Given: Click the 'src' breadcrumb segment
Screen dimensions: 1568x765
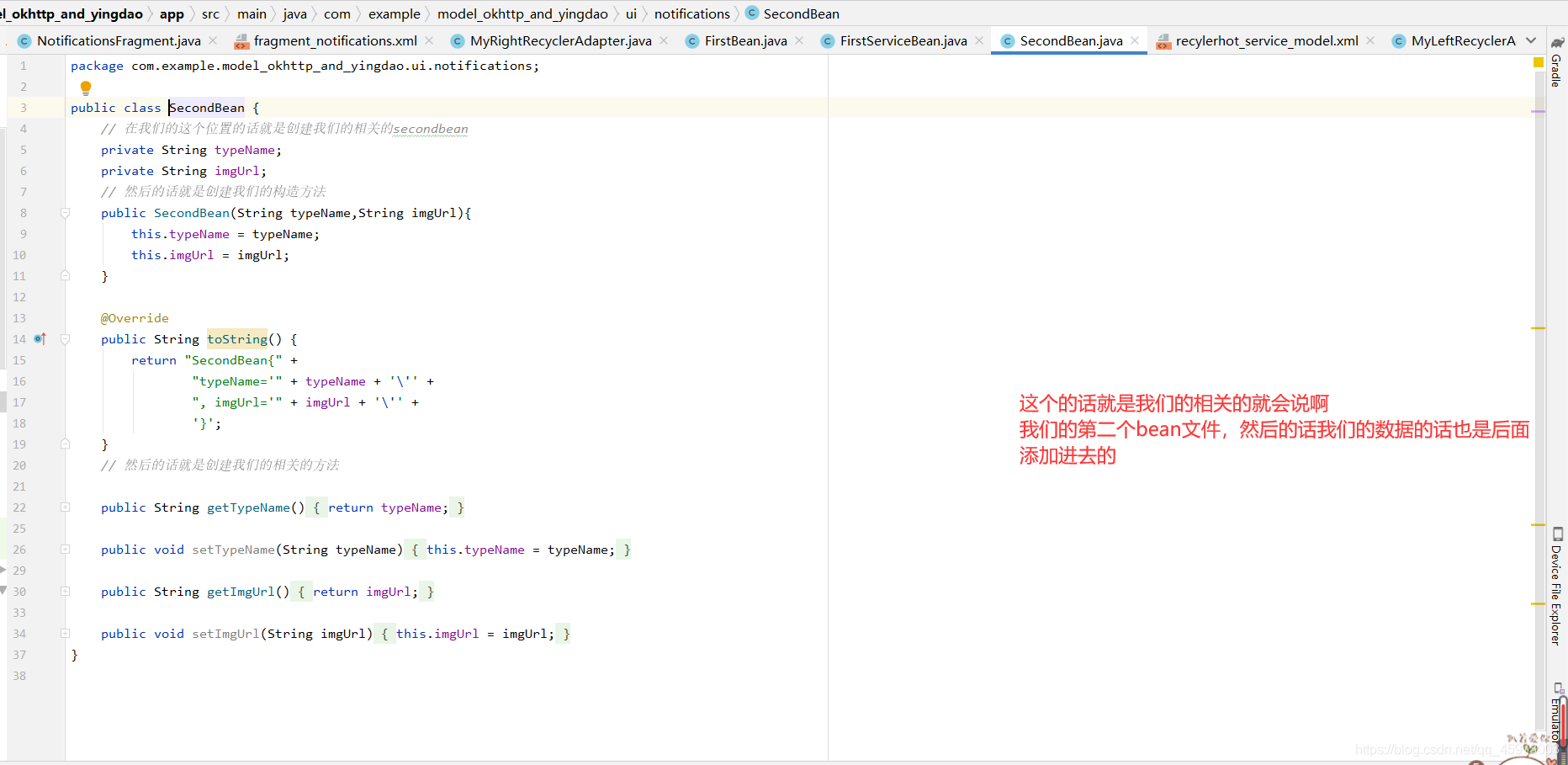Looking at the screenshot, I should [210, 13].
